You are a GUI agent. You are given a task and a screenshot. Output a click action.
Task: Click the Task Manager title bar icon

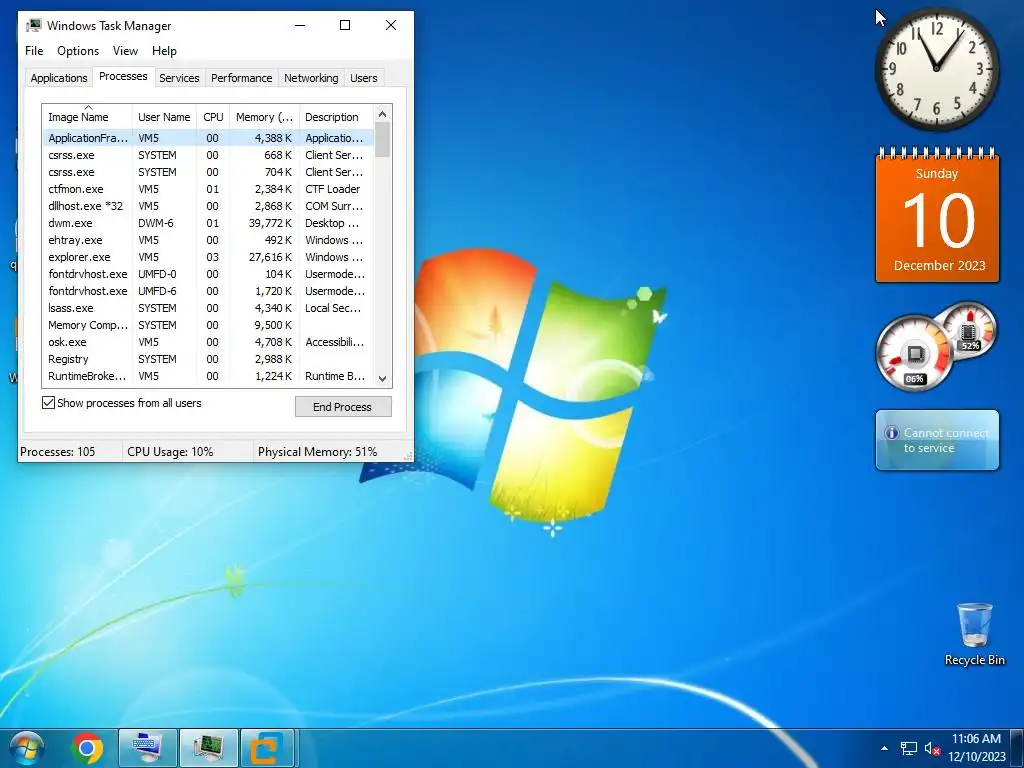tap(33, 25)
